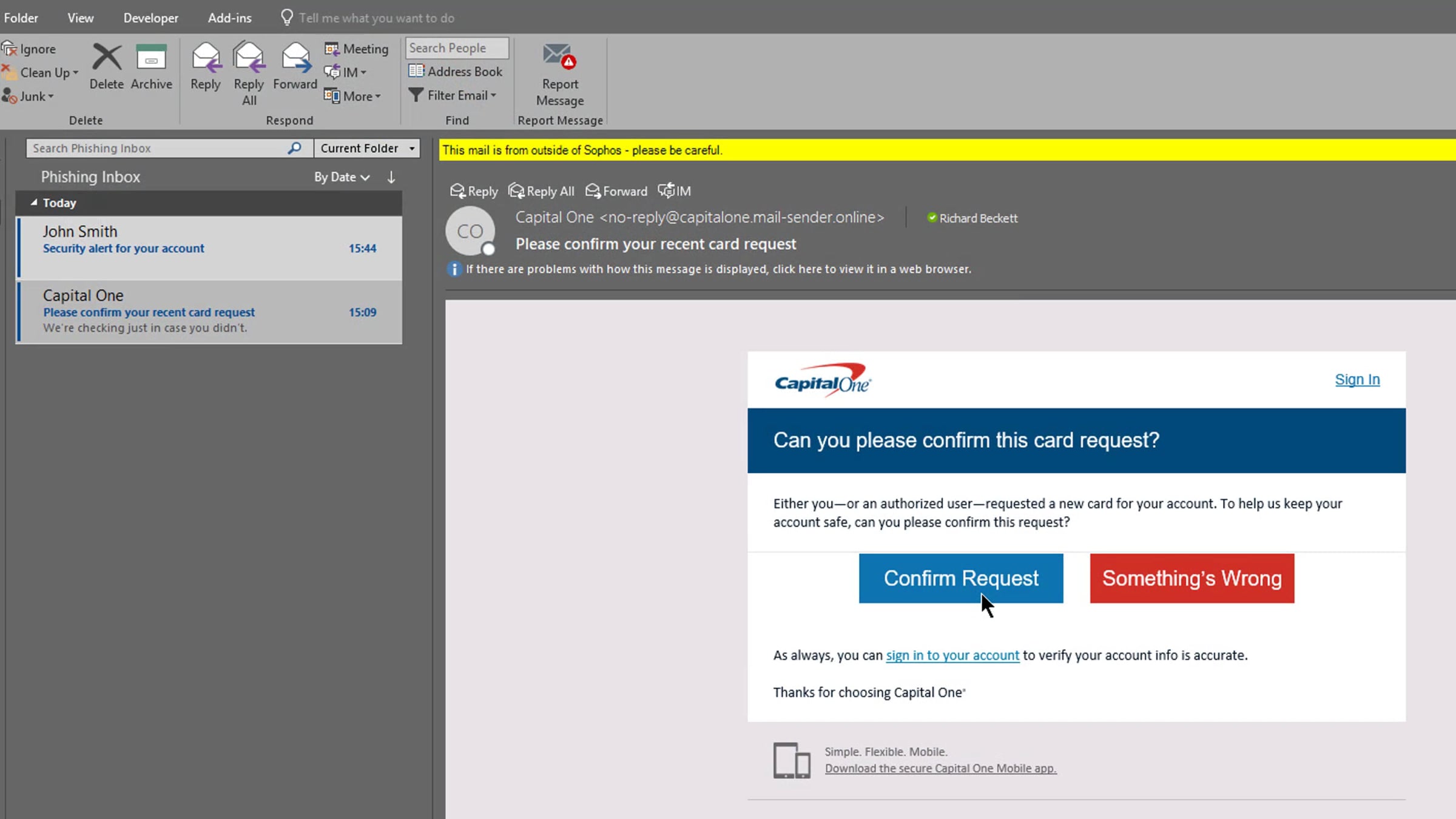Open the ribbon IM dropdown
The height and width of the screenshot is (819, 1456).
click(x=346, y=72)
